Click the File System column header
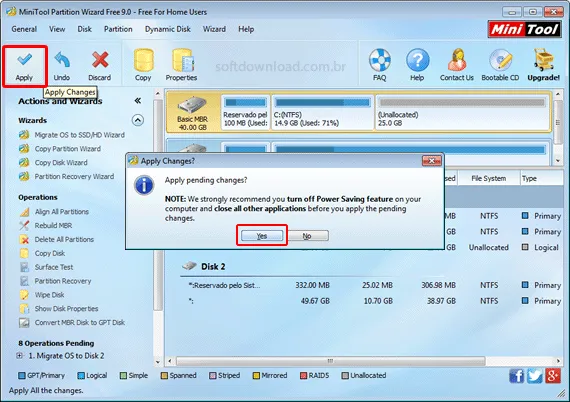This screenshot has height=402, width=570. 489,178
